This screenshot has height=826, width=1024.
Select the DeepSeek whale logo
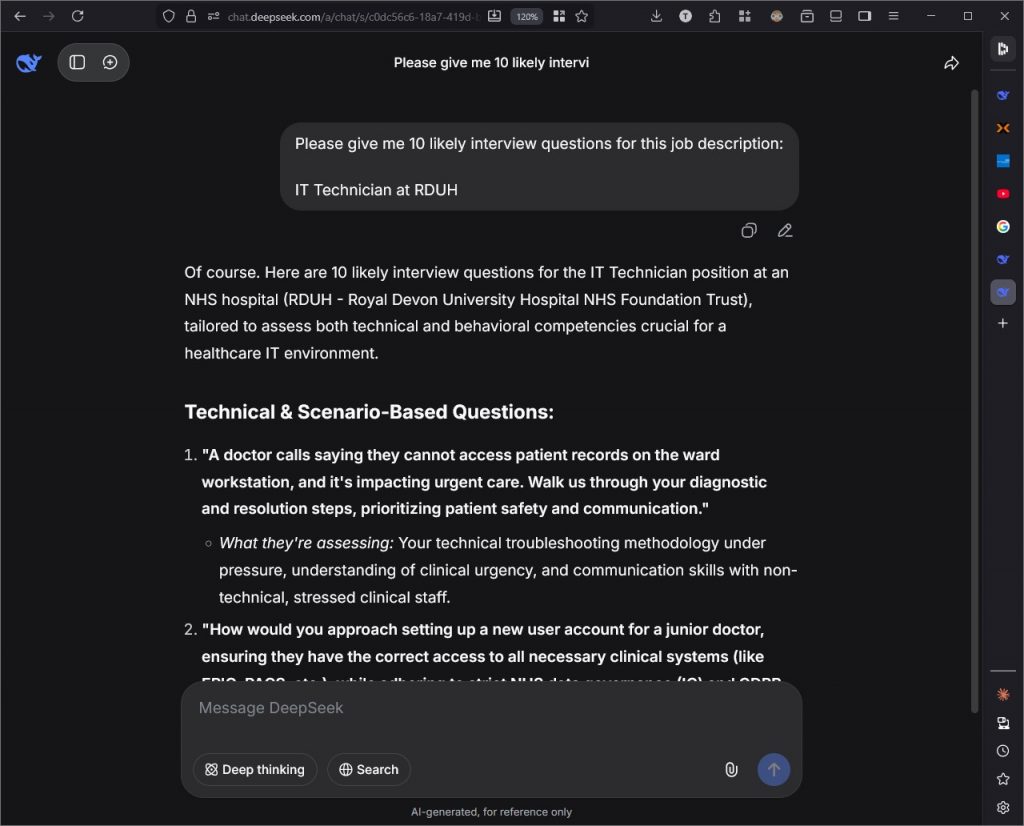(x=28, y=62)
